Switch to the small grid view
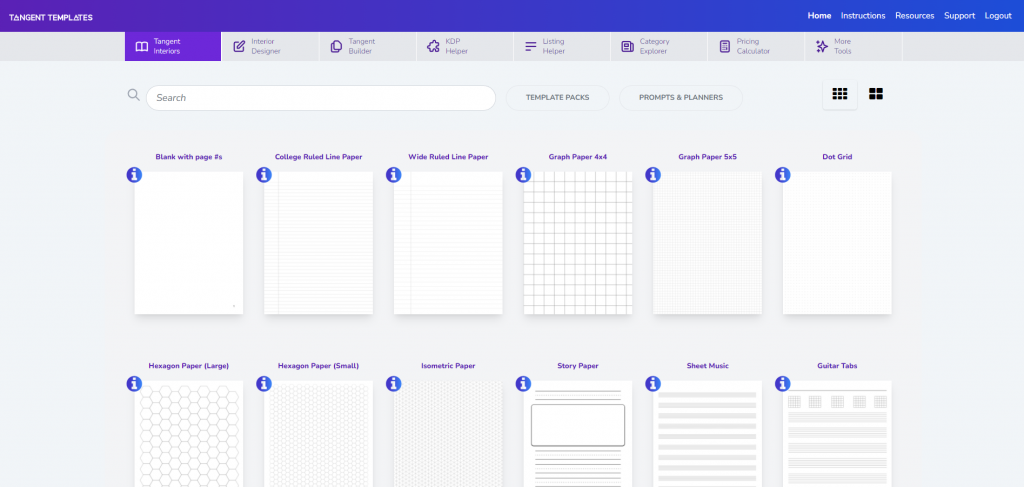This screenshot has height=487, width=1024. tap(839, 94)
